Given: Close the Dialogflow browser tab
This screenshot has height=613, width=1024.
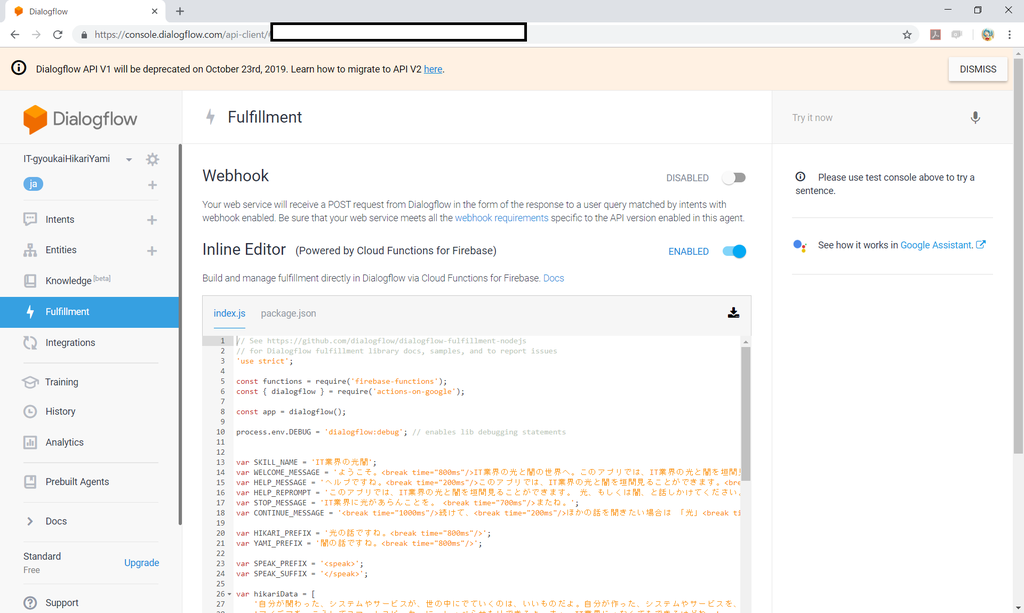Looking at the screenshot, I should tap(154, 11).
